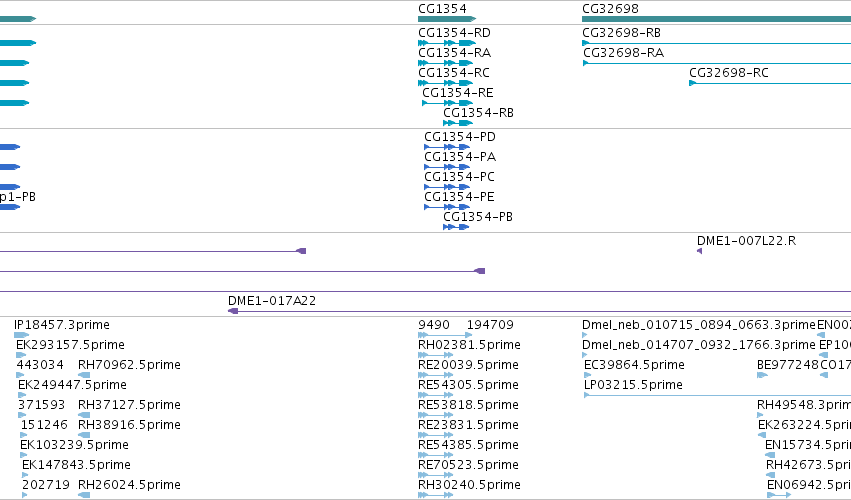851x500 pixels.
Task: Select protein CG1354-PD
Action: coord(460,137)
